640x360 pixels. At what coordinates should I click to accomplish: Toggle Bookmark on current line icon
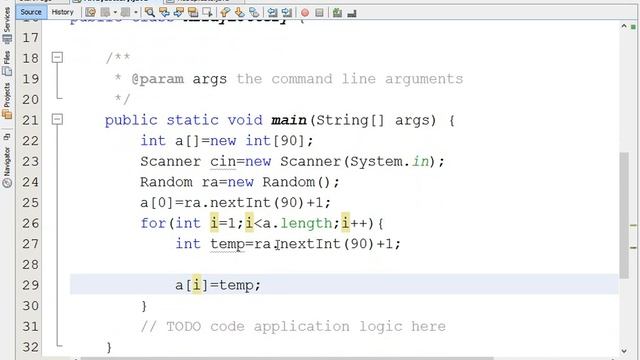[254, 13]
